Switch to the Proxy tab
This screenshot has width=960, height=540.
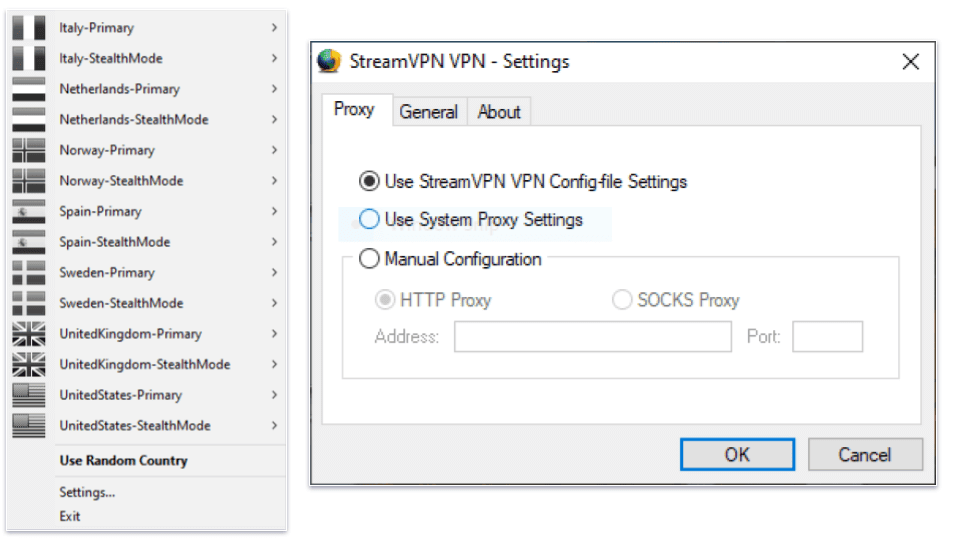pyautogui.click(x=356, y=110)
